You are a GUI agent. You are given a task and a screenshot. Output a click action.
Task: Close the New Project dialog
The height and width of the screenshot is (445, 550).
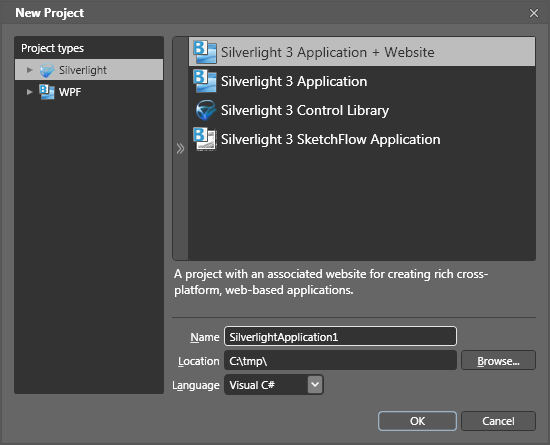click(534, 13)
